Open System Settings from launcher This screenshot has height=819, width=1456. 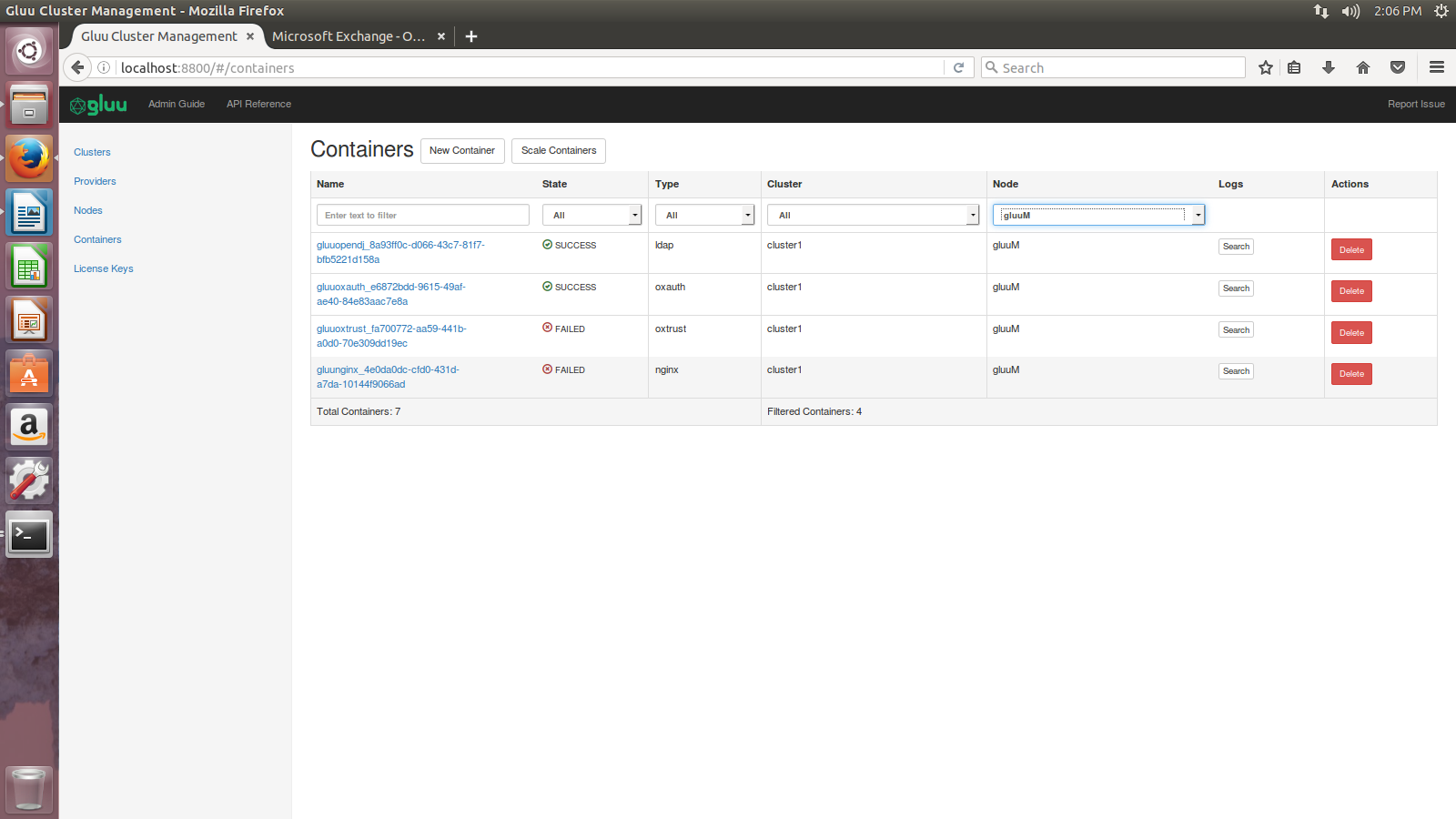click(x=29, y=480)
